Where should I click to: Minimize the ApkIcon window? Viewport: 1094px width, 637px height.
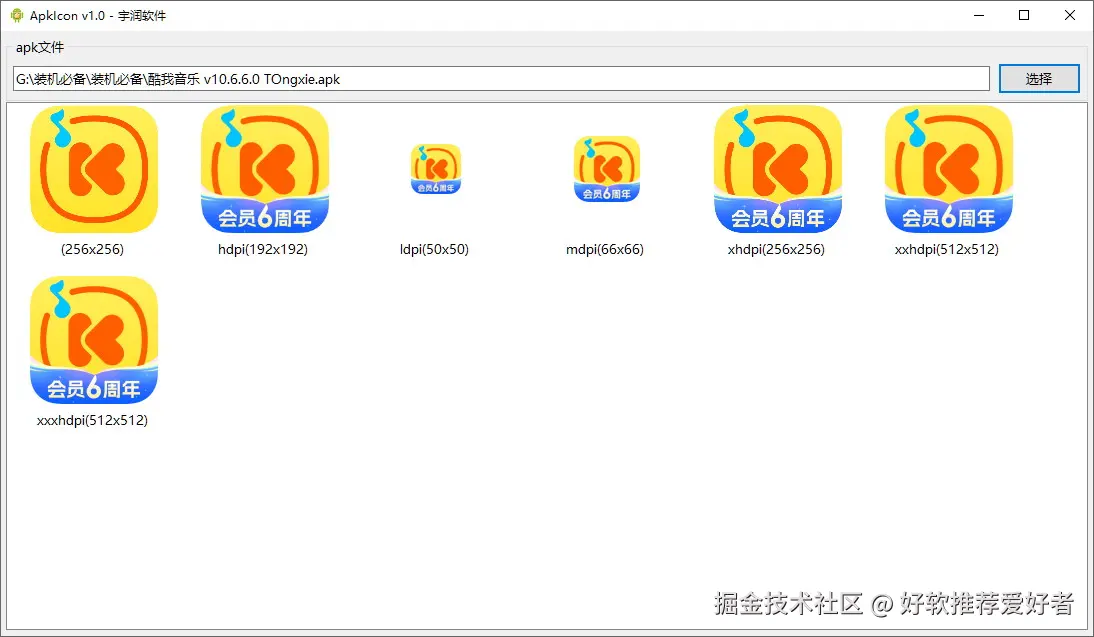[x=979, y=15]
